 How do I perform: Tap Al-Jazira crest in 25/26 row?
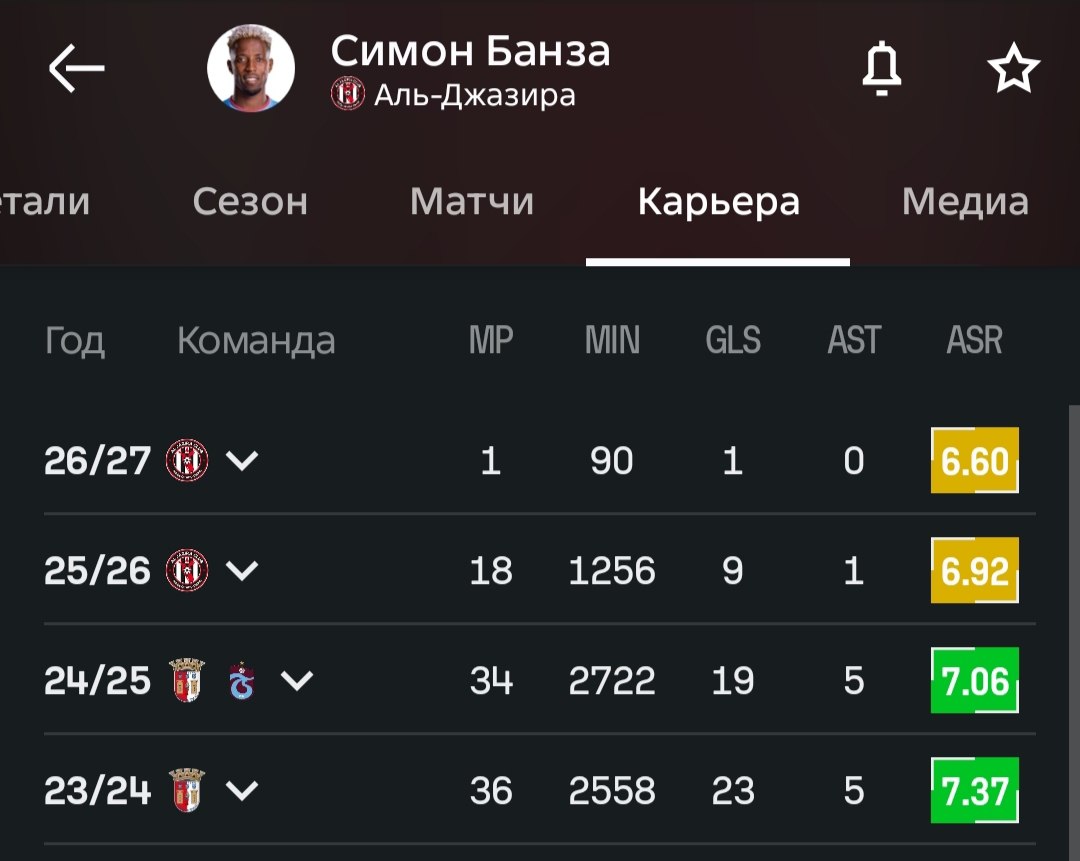(187, 570)
